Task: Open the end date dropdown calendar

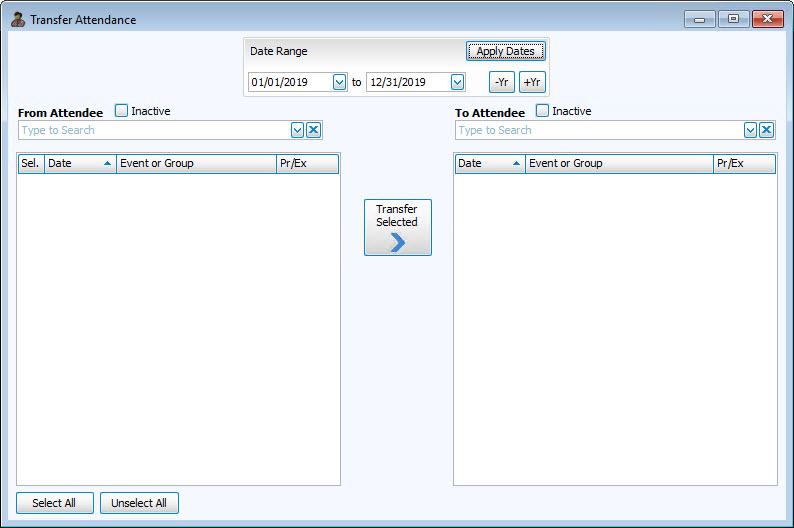Action: coord(457,82)
